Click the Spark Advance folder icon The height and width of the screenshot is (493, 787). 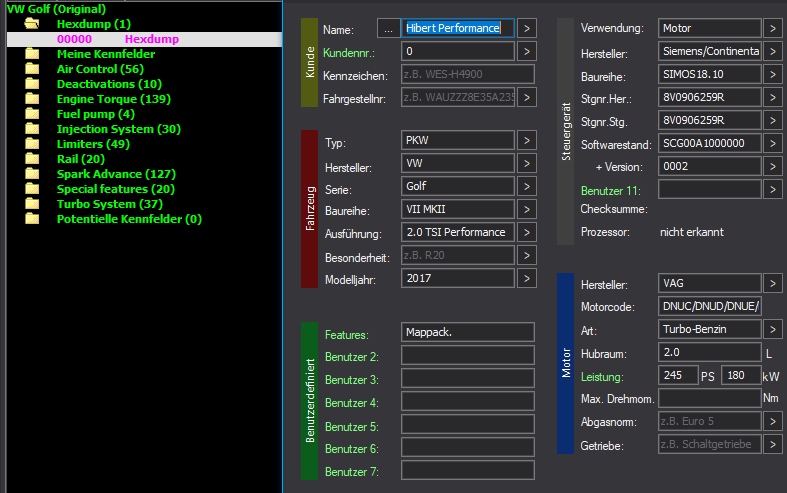32,174
